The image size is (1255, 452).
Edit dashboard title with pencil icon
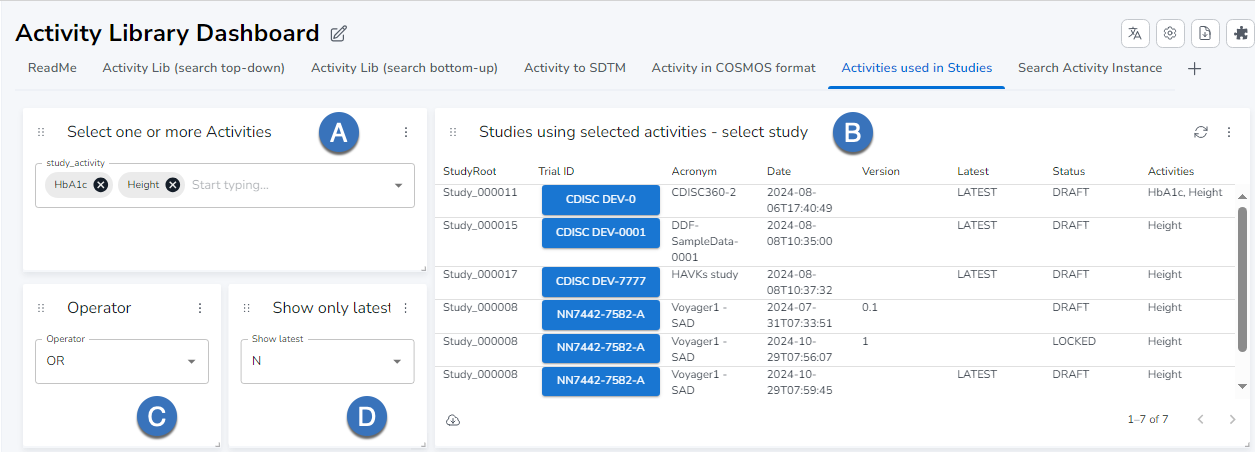(338, 34)
